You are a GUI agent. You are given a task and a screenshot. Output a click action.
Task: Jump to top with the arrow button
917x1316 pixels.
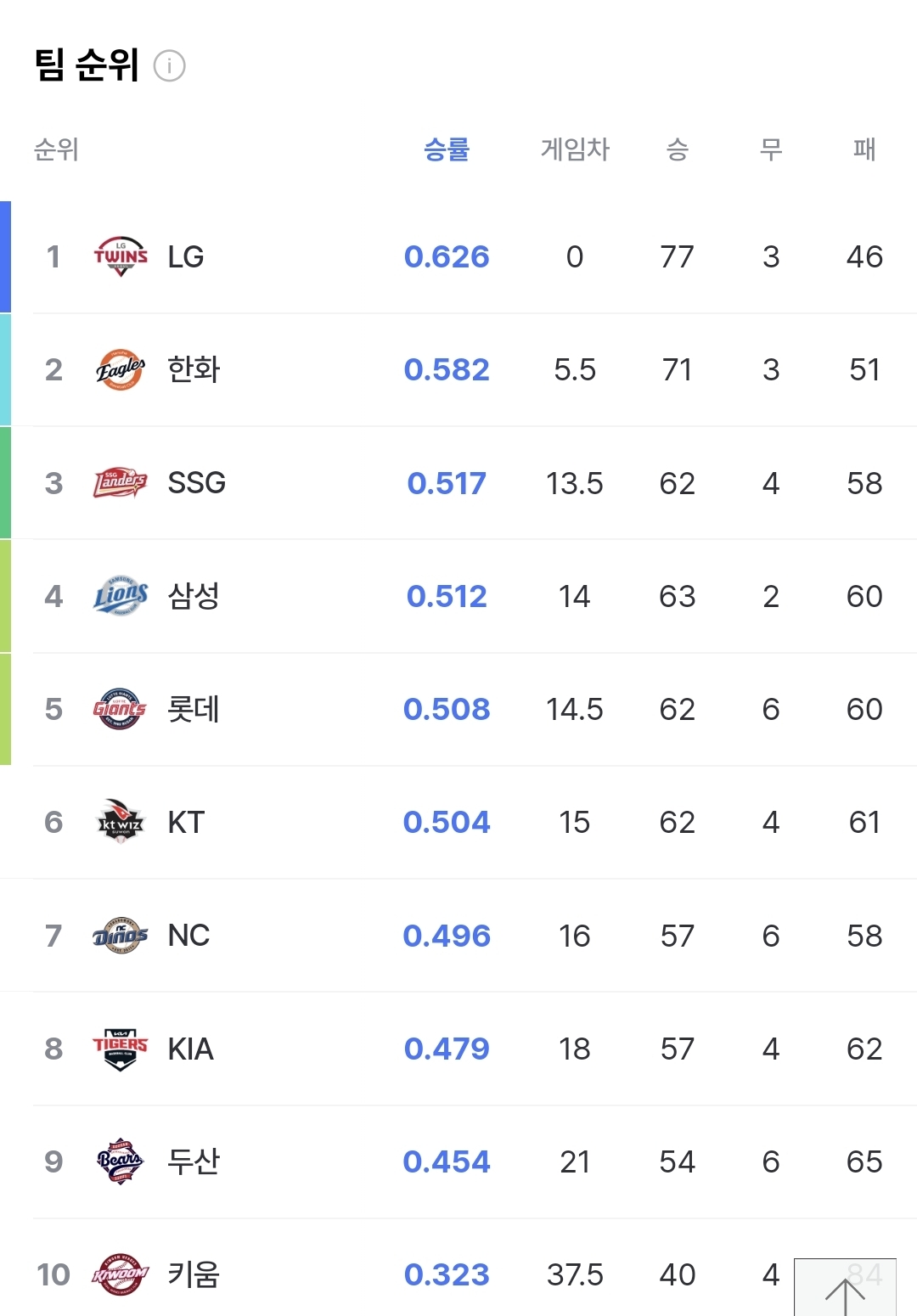point(845,1288)
